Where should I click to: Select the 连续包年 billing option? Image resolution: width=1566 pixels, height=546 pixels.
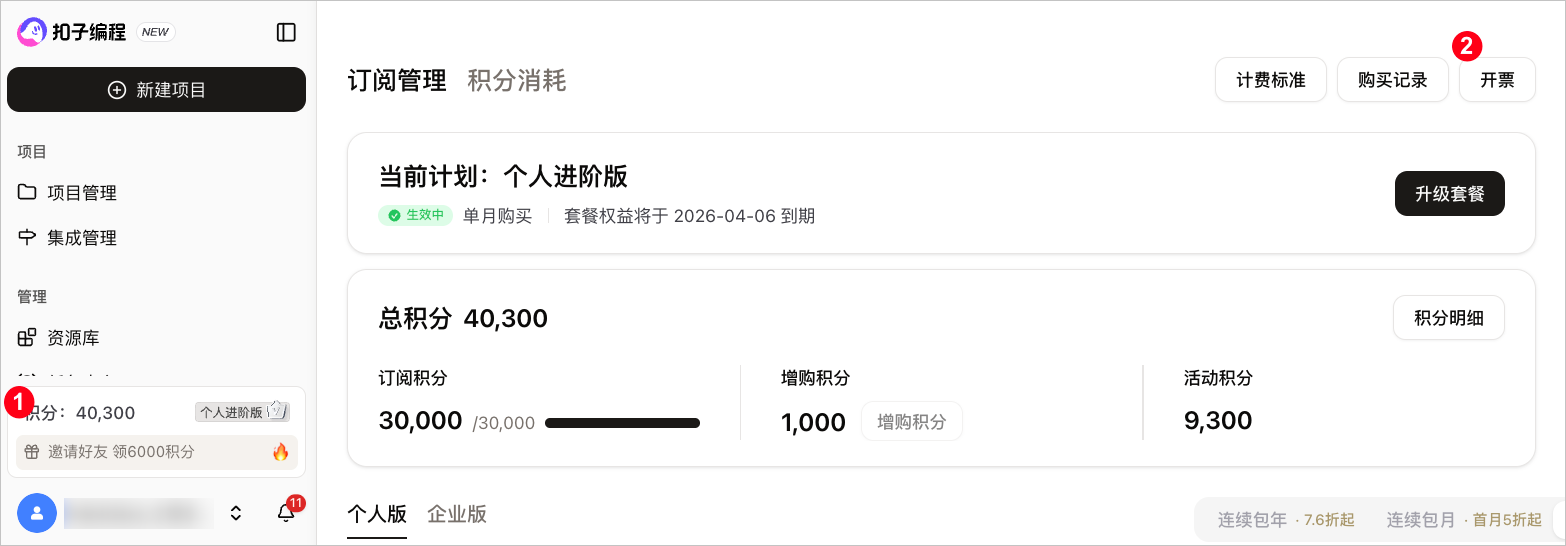pyautogui.click(x=1285, y=520)
